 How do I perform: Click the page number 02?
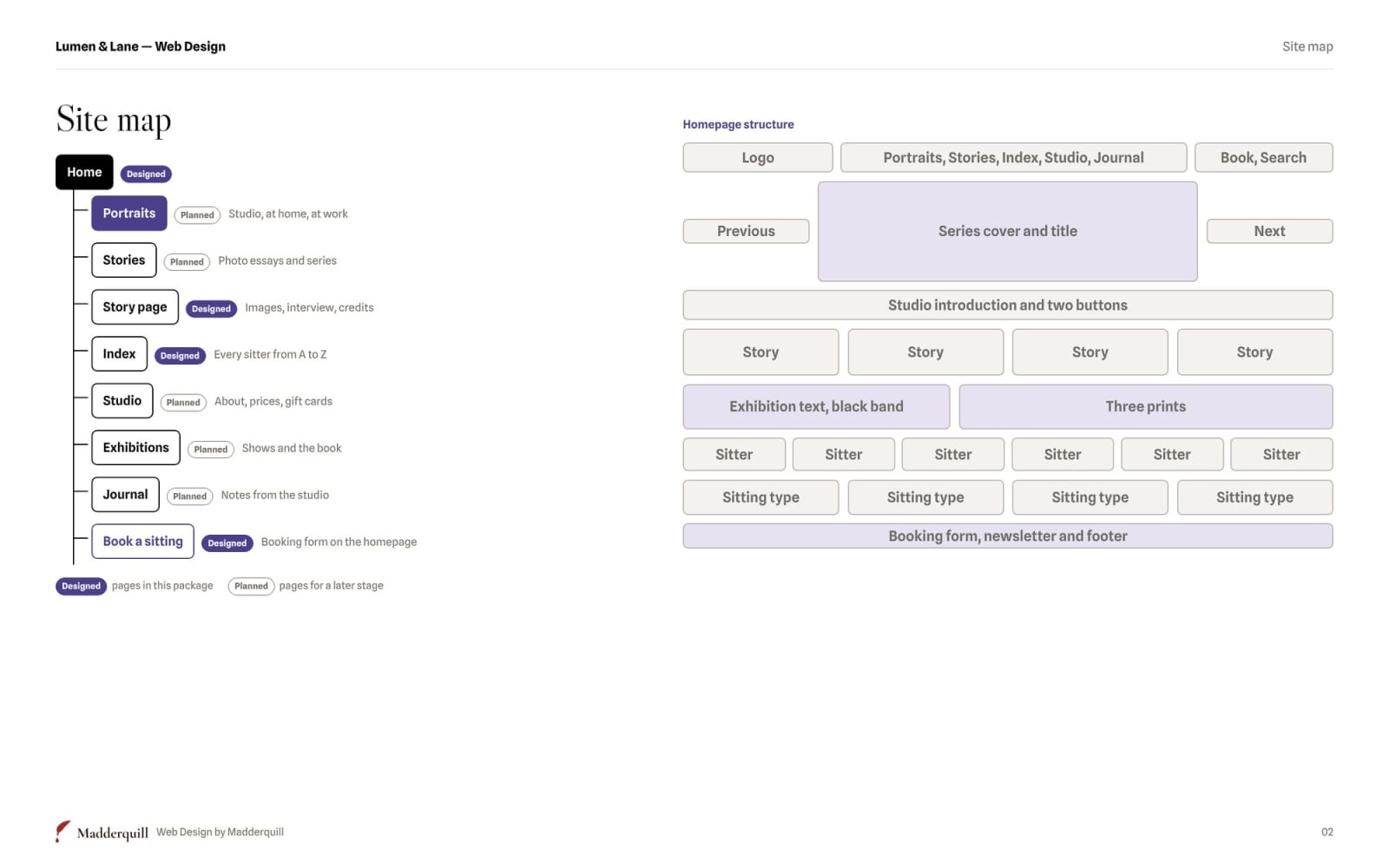tap(1327, 832)
